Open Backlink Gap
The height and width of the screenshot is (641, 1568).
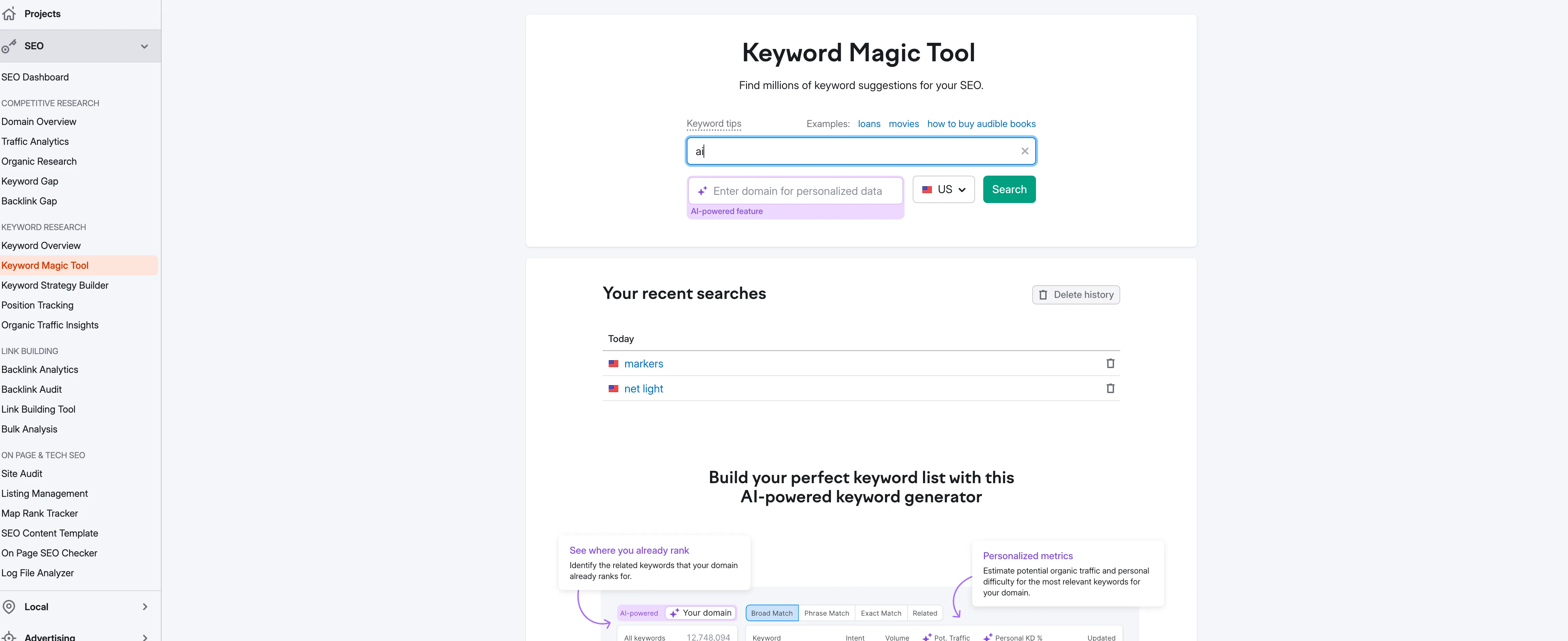29,201
